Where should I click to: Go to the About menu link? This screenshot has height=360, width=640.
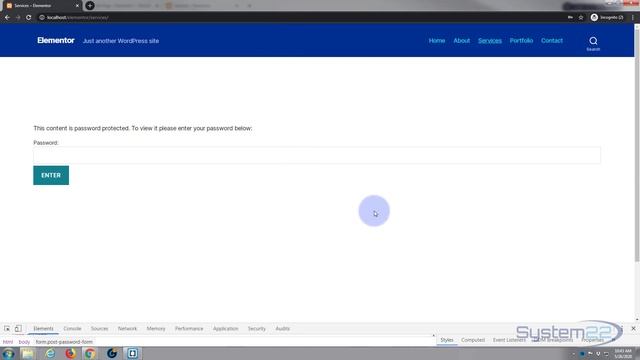tap(462, 40)
